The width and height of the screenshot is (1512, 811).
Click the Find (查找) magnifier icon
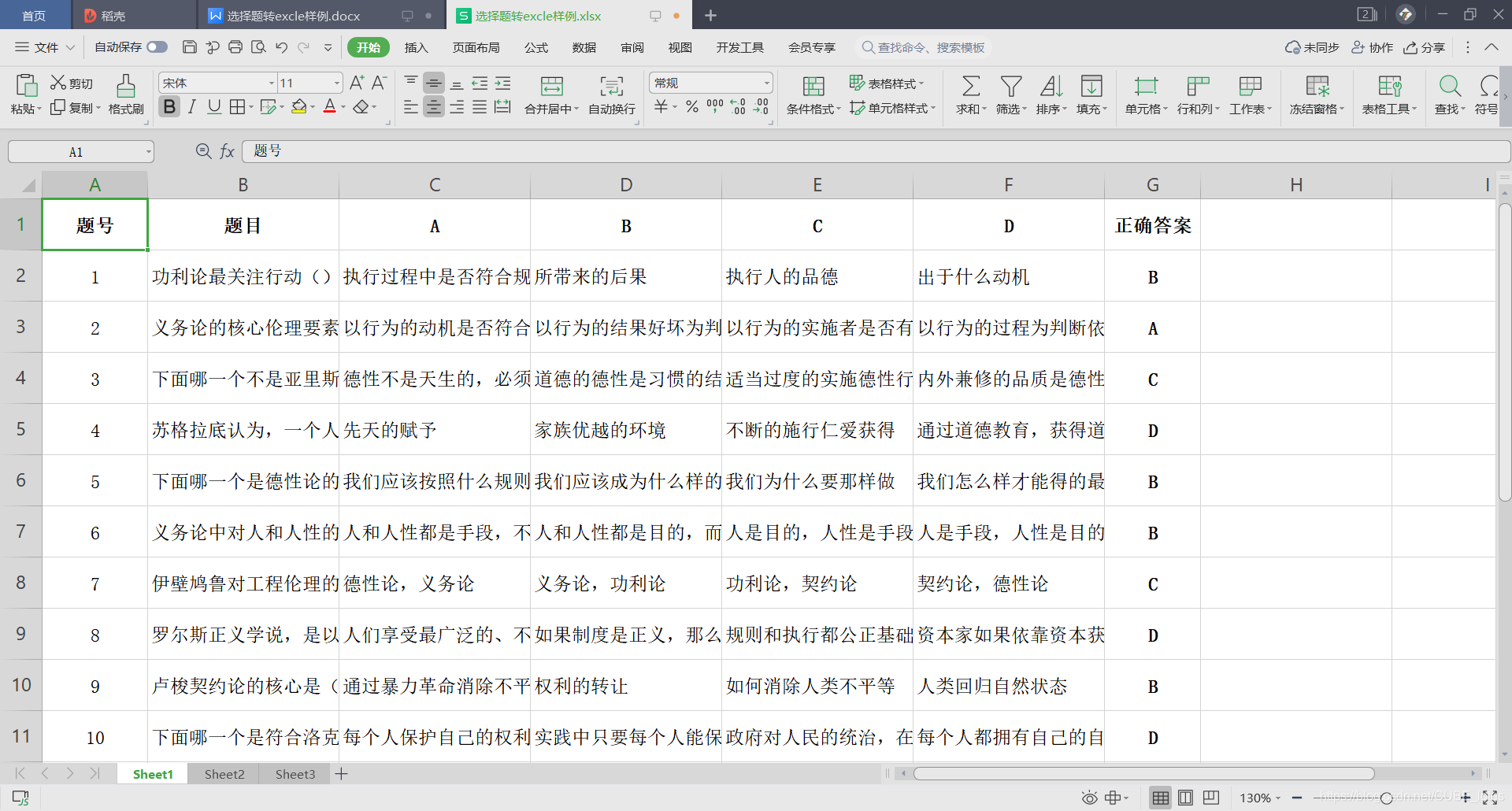(x=1450, y=86)
